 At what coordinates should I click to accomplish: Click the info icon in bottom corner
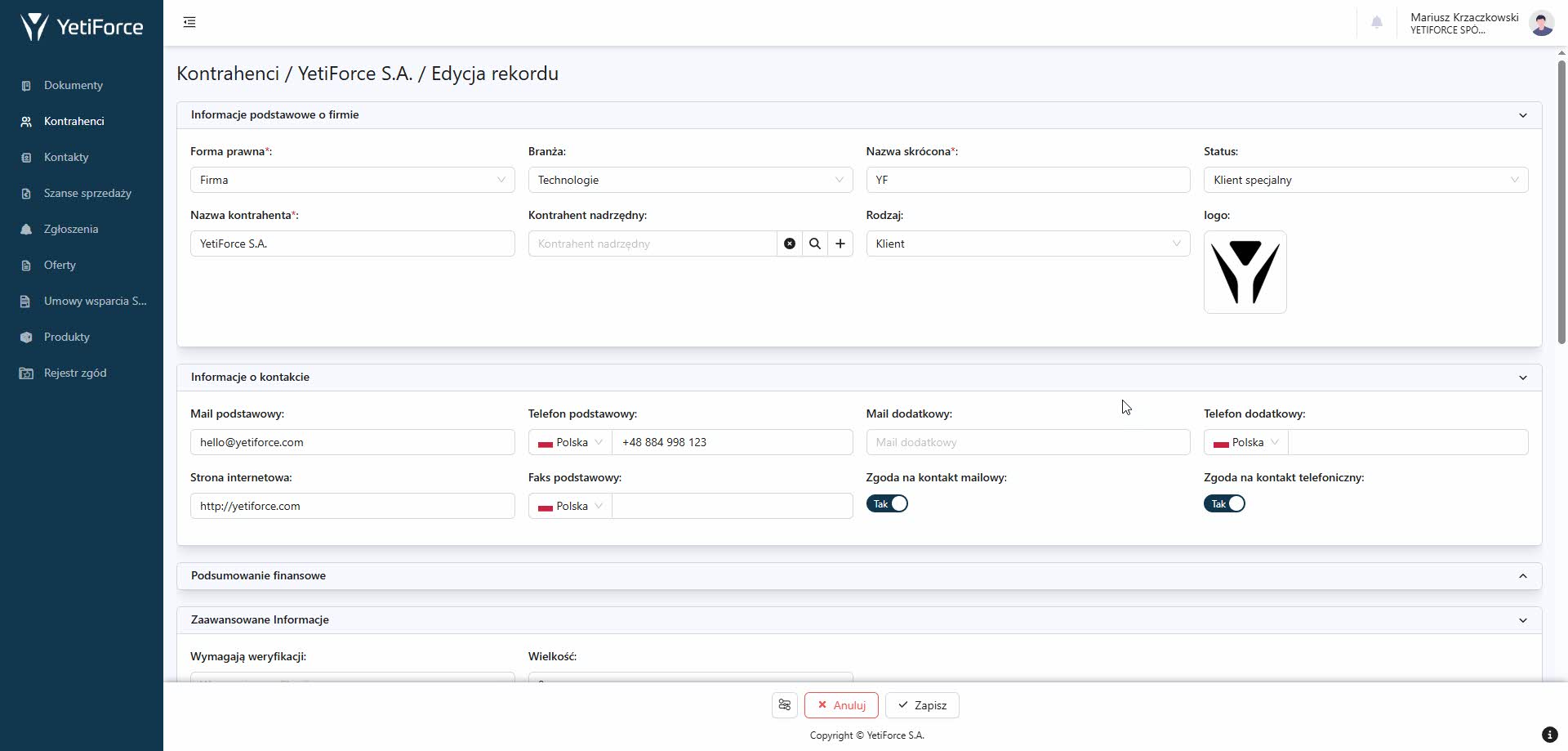point(1548,734)
